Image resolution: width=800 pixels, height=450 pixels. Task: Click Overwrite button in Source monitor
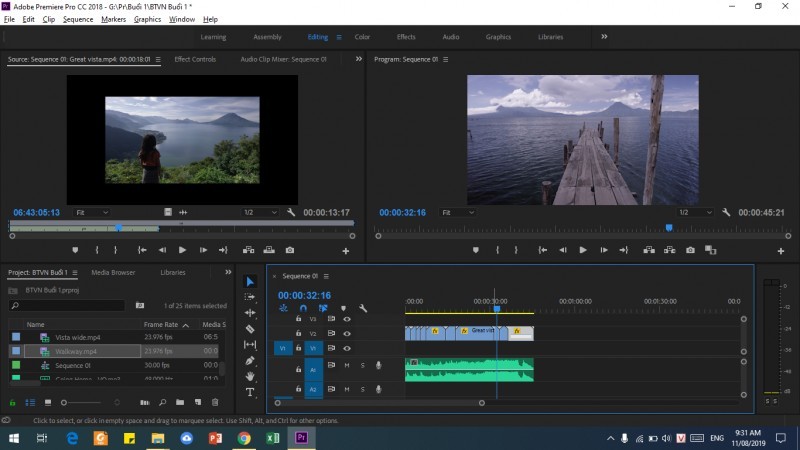pyautogui.click(x=269, y=250)
